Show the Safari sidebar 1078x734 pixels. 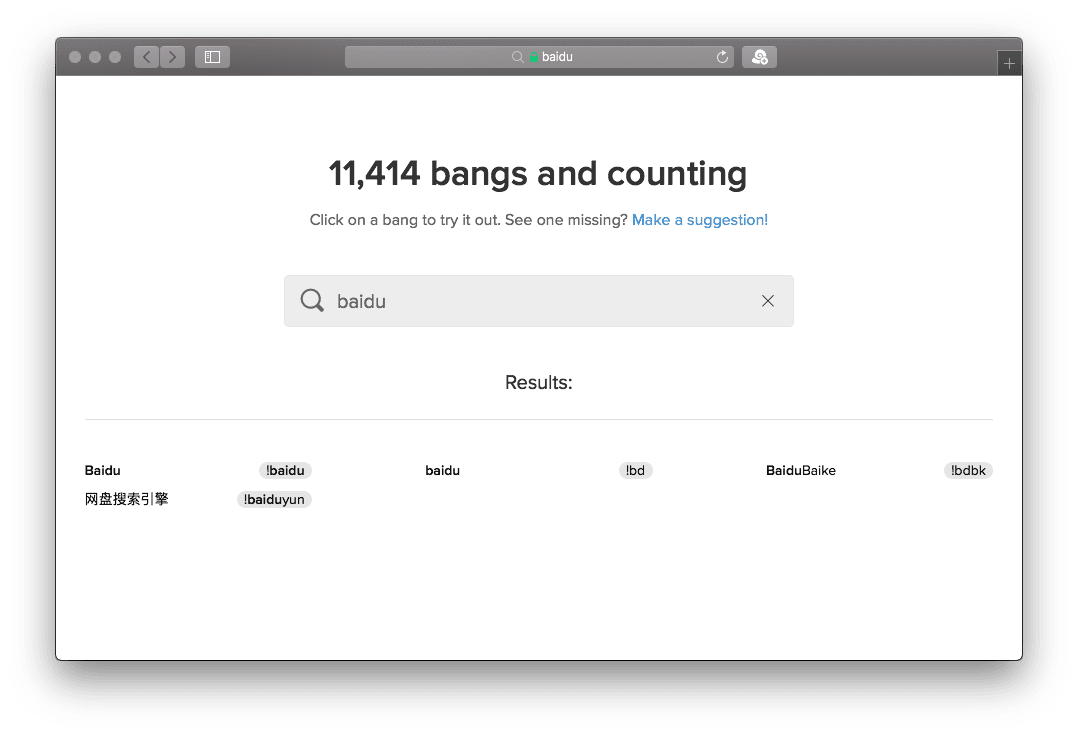click(212, 57)
